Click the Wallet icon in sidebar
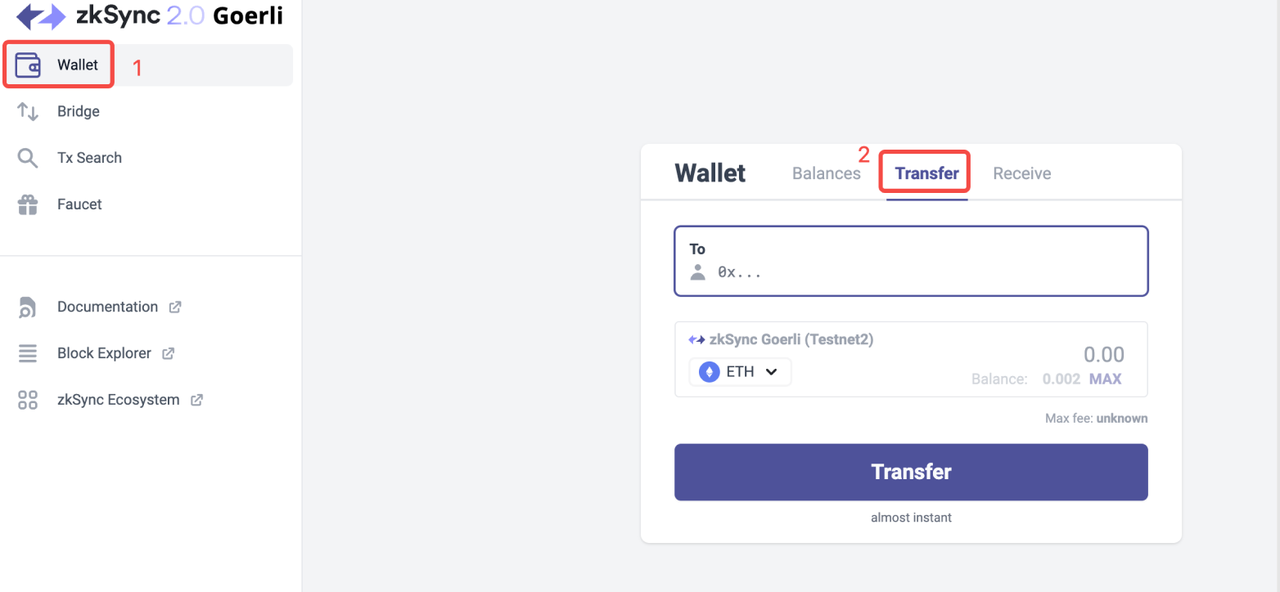This screenshot has height=592, width=1280. (x=28, y=65)
